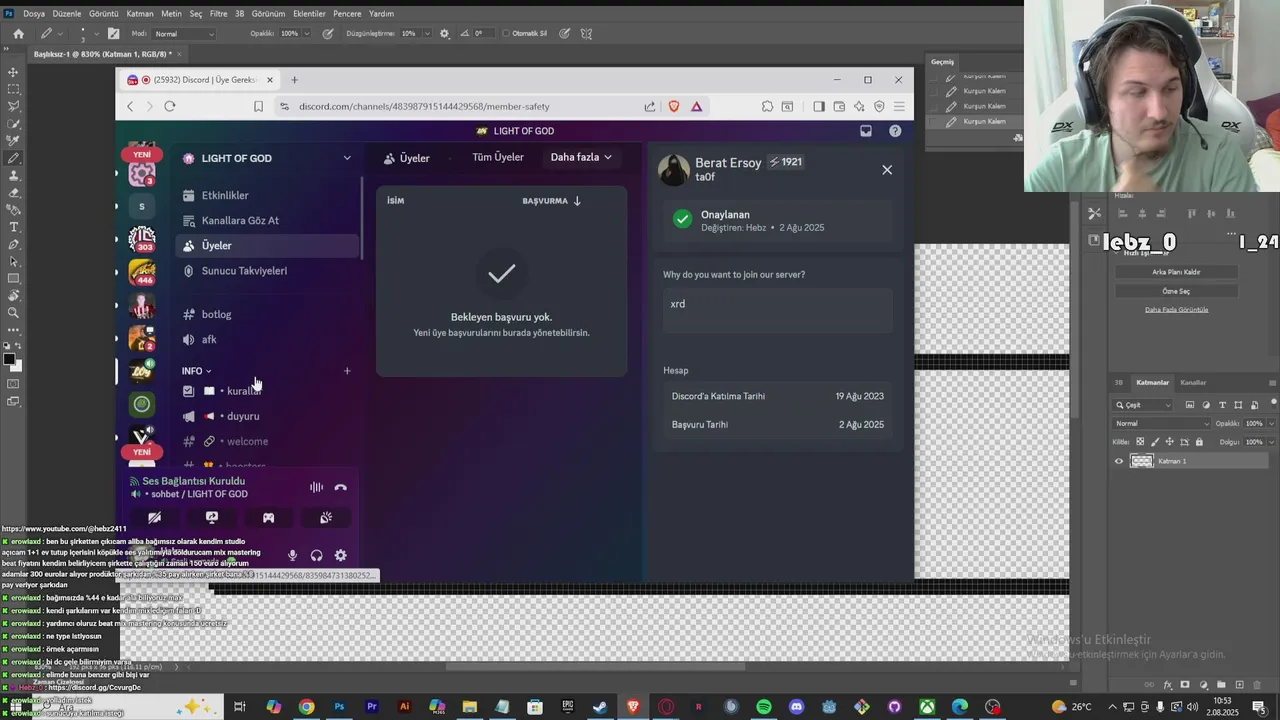Toggle lock position in layers panel
The height and width of the screenshot is (720, 1280).
tap(1169, 441)
